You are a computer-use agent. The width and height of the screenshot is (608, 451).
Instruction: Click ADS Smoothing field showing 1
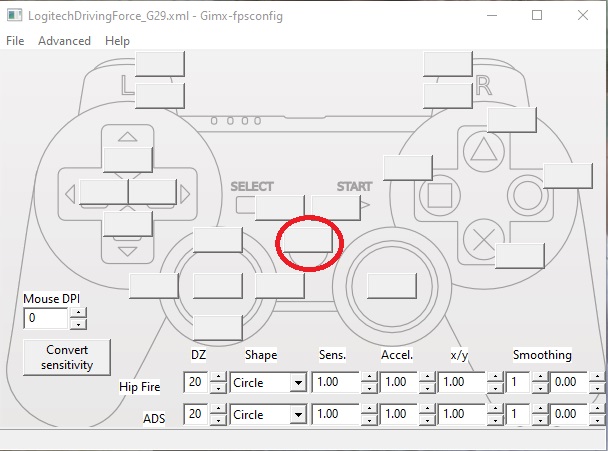(518, 414)
